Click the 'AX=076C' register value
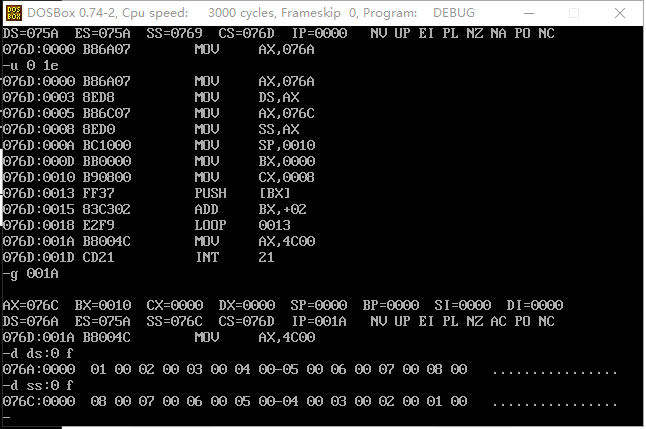The height and width of the screenshot is (429, 646). coord(30,306)
